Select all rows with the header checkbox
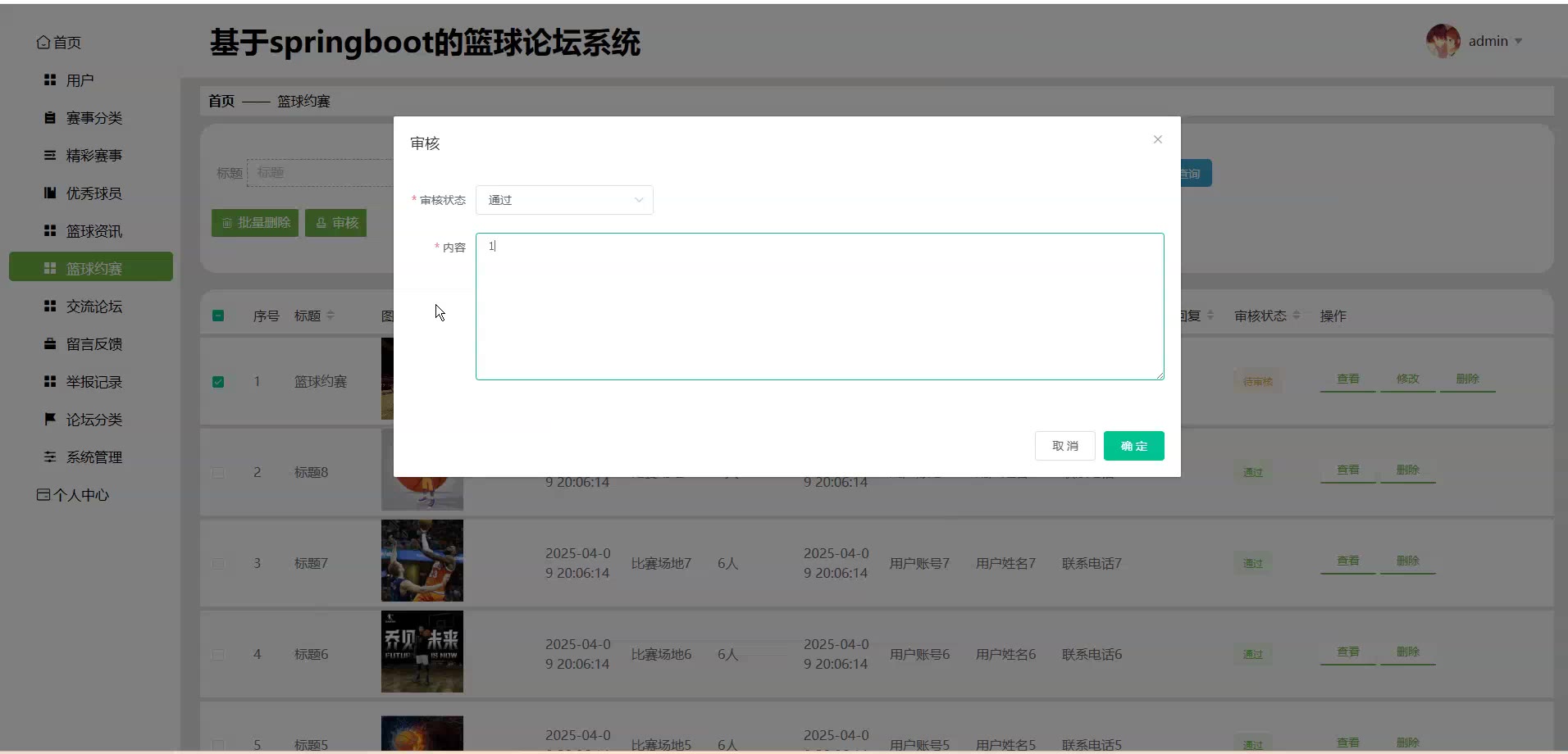Image resolution: width=1568 pixels, height=754 pixels. tap(218, 316)
